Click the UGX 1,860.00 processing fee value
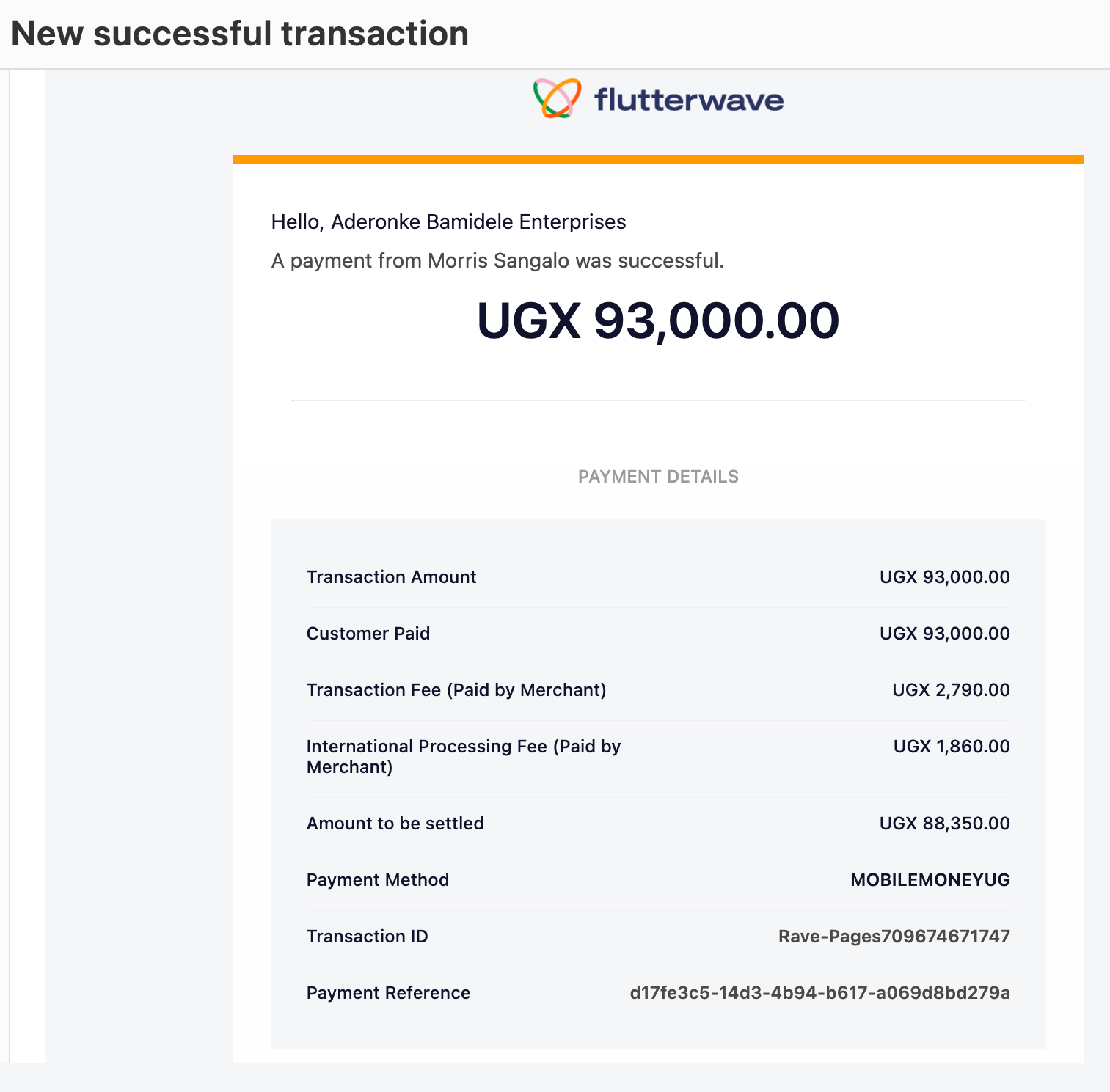Screen dimensions: 1110x1092 coord(952,747)
